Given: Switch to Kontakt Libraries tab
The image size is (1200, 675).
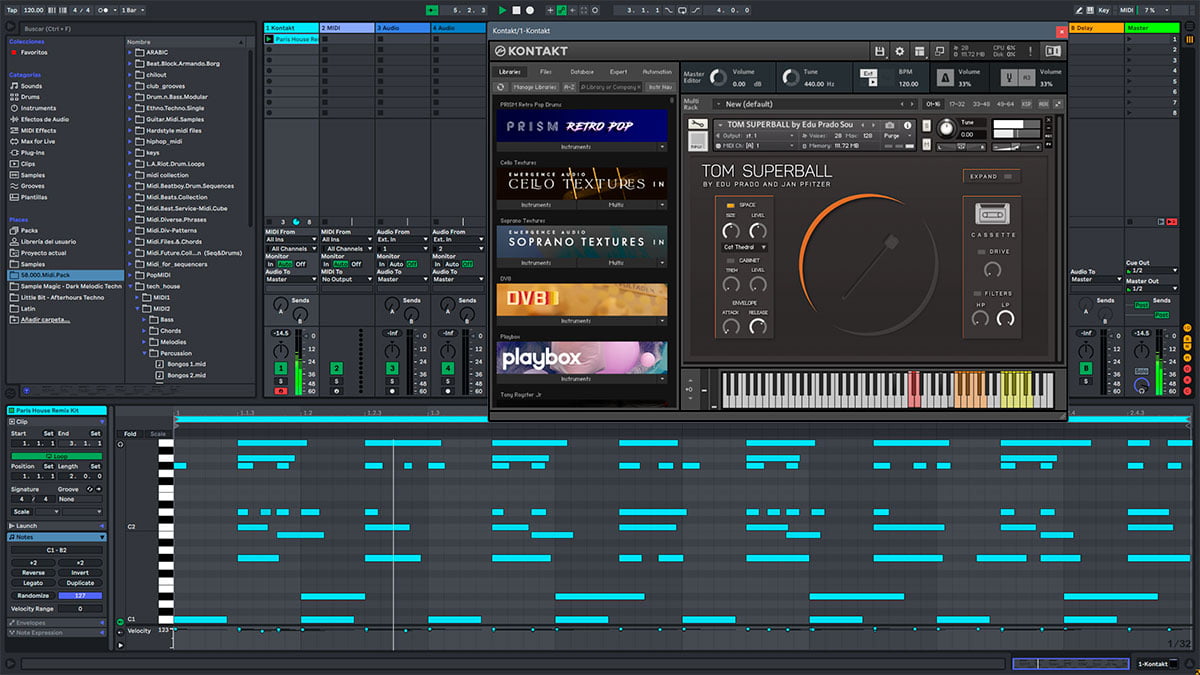Looking at the screenshot, I should point(509,72).
